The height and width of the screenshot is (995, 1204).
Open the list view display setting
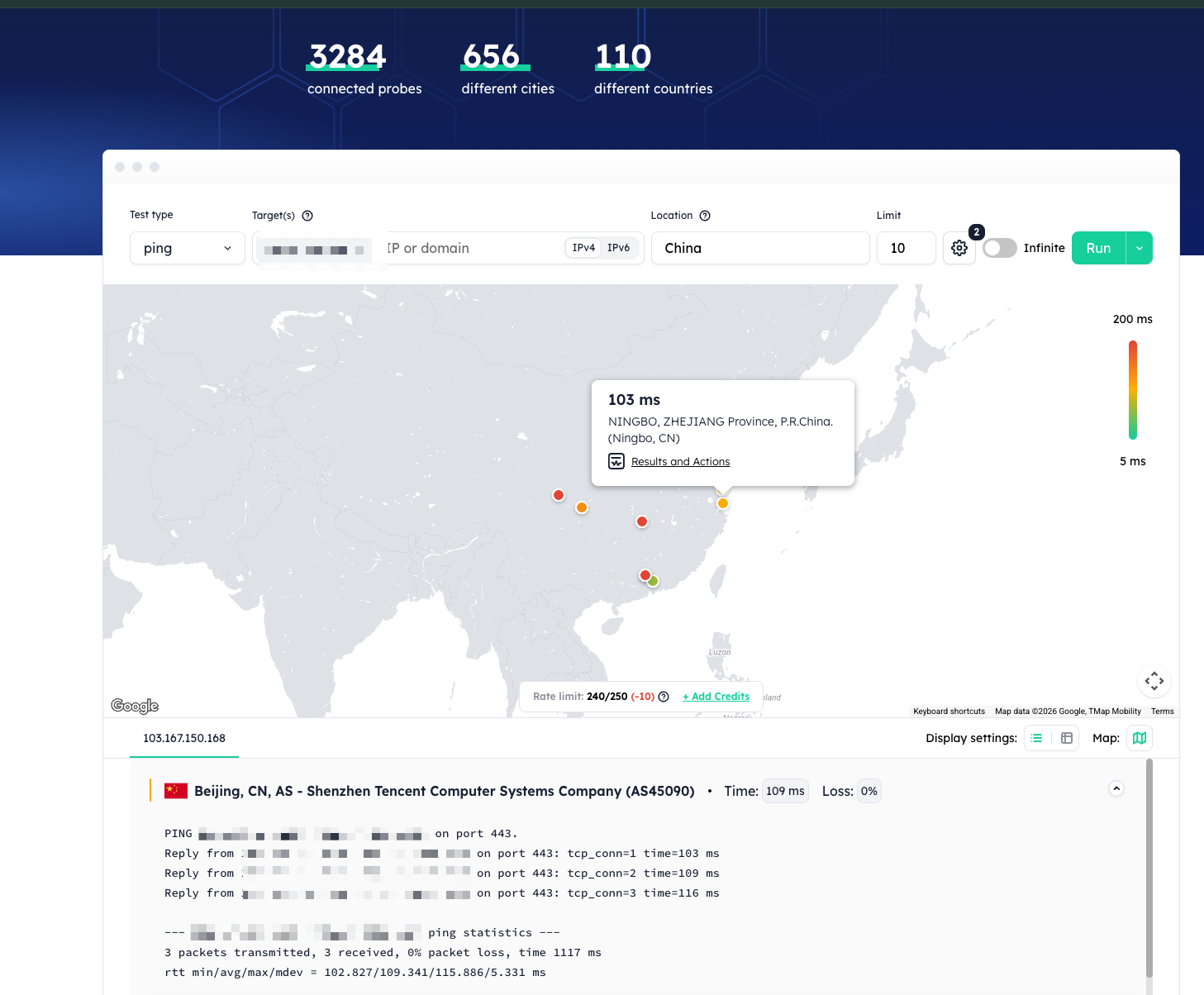[1036, 738]
